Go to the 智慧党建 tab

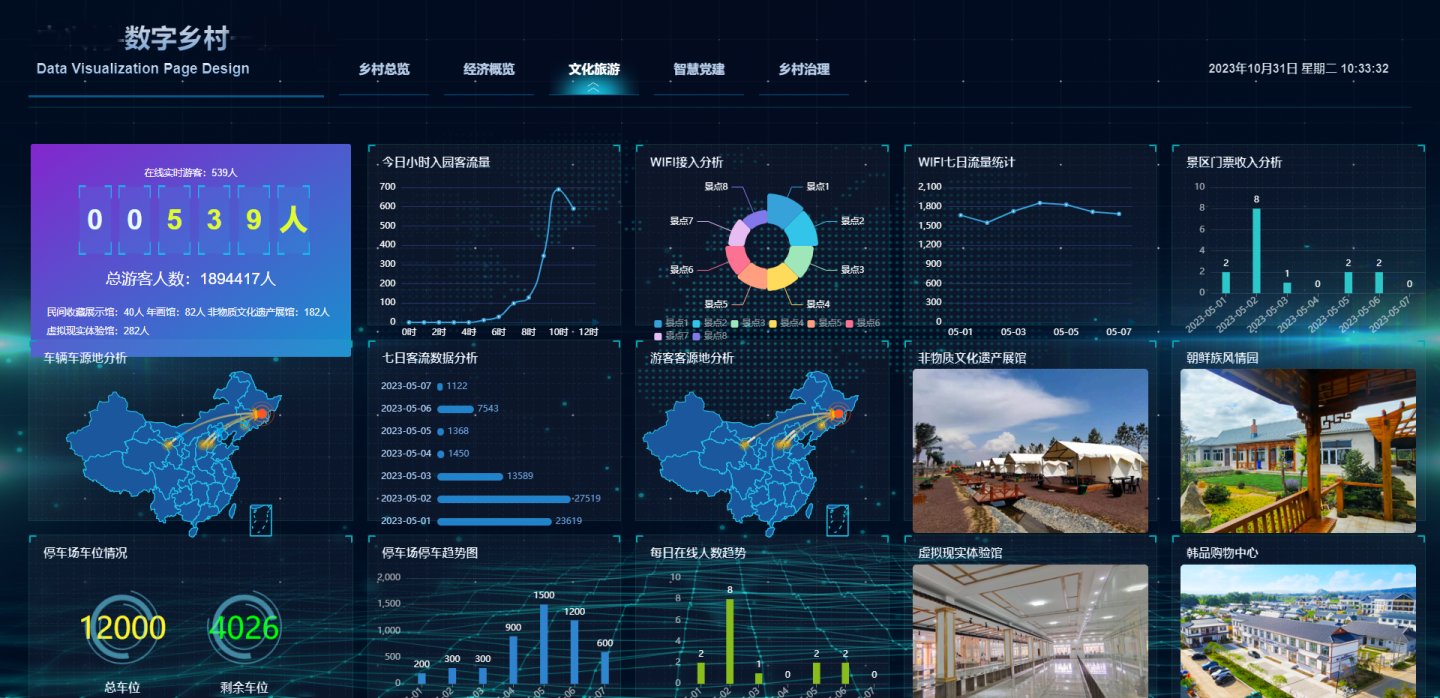699,69
